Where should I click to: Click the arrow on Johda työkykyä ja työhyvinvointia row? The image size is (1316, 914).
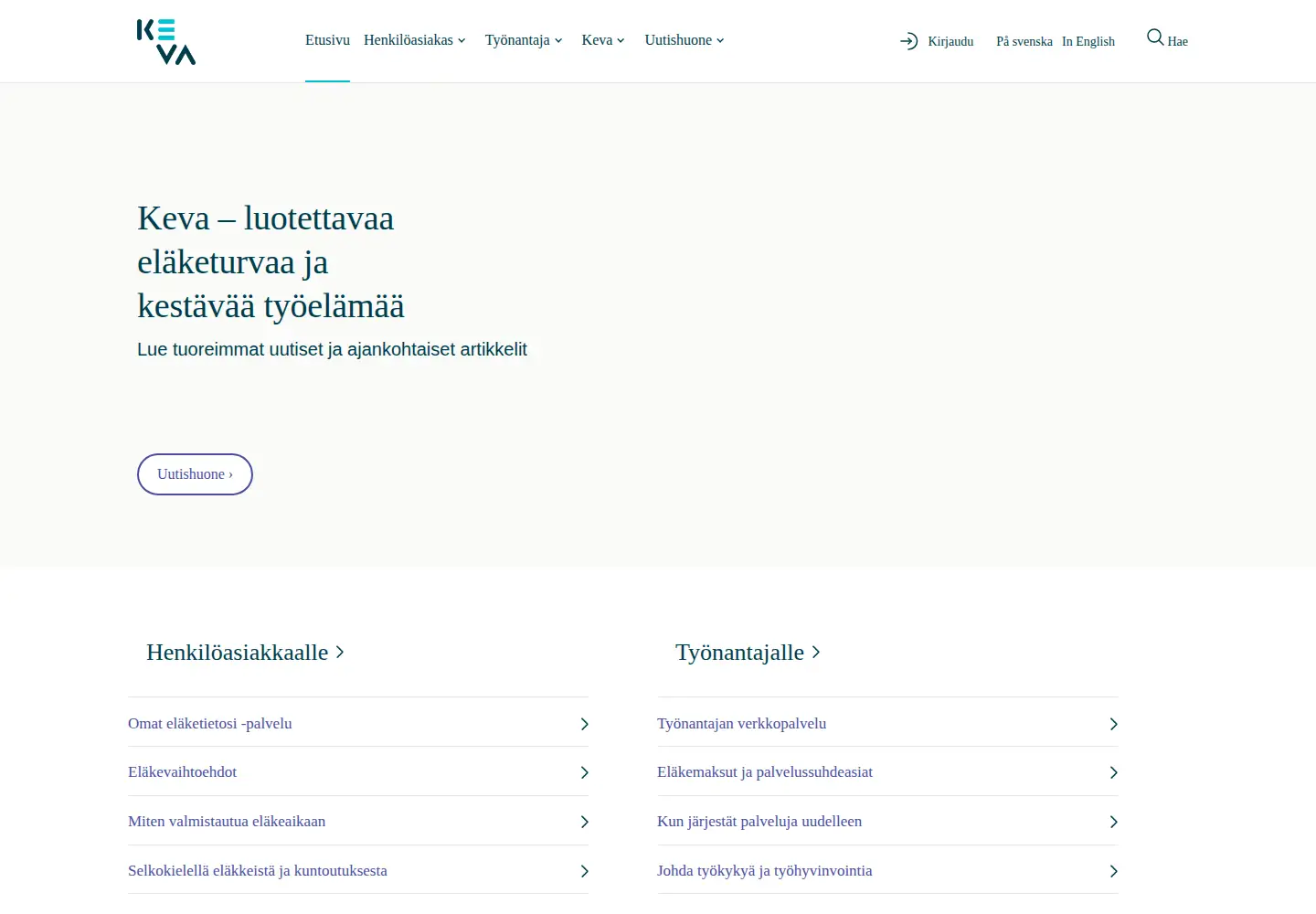1113,871
